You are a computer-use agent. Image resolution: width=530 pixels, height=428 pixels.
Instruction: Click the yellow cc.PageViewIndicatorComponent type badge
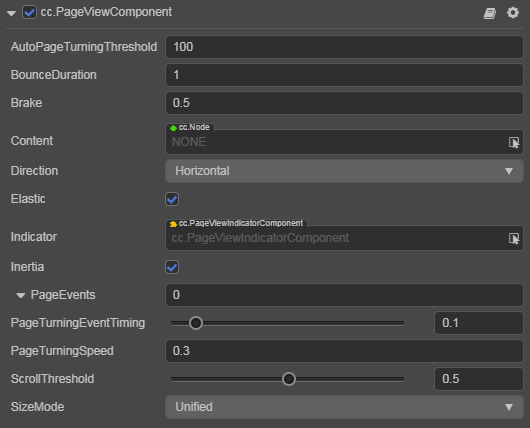[x=237, y=223]
